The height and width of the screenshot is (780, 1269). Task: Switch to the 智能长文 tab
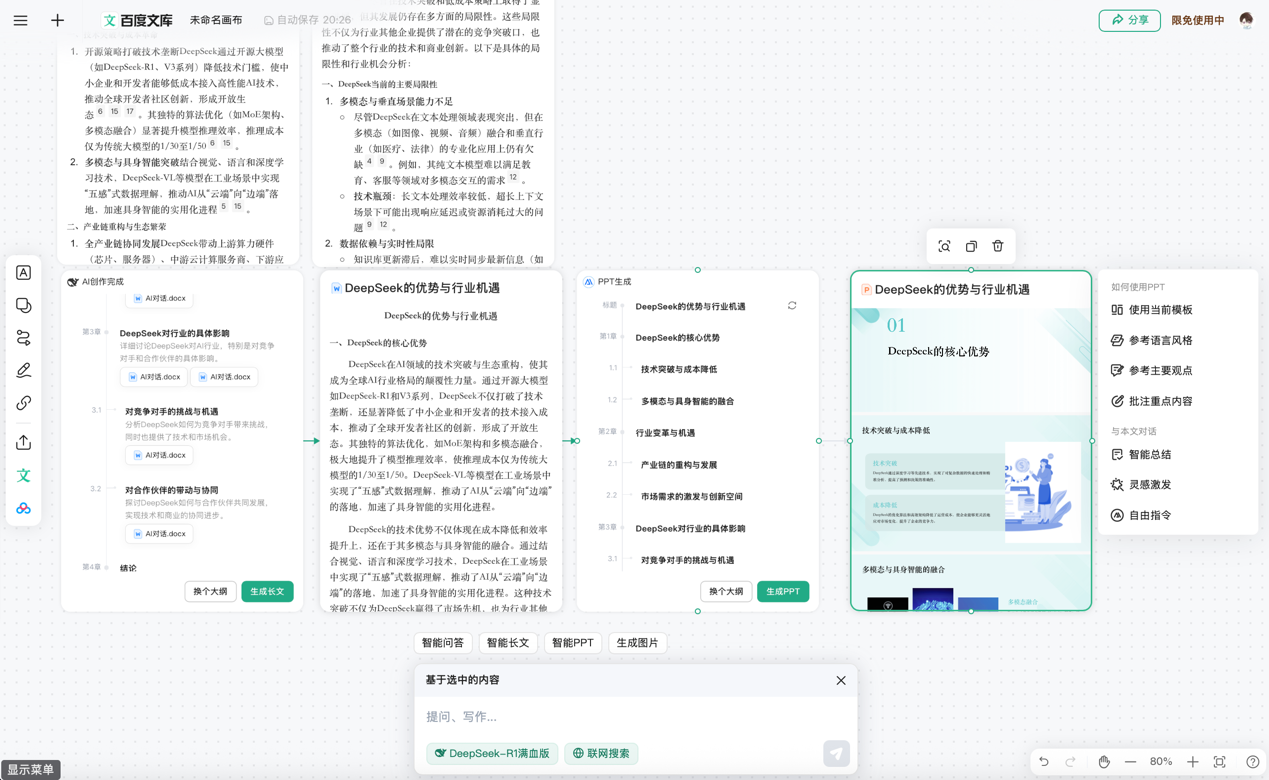[508, 643]
